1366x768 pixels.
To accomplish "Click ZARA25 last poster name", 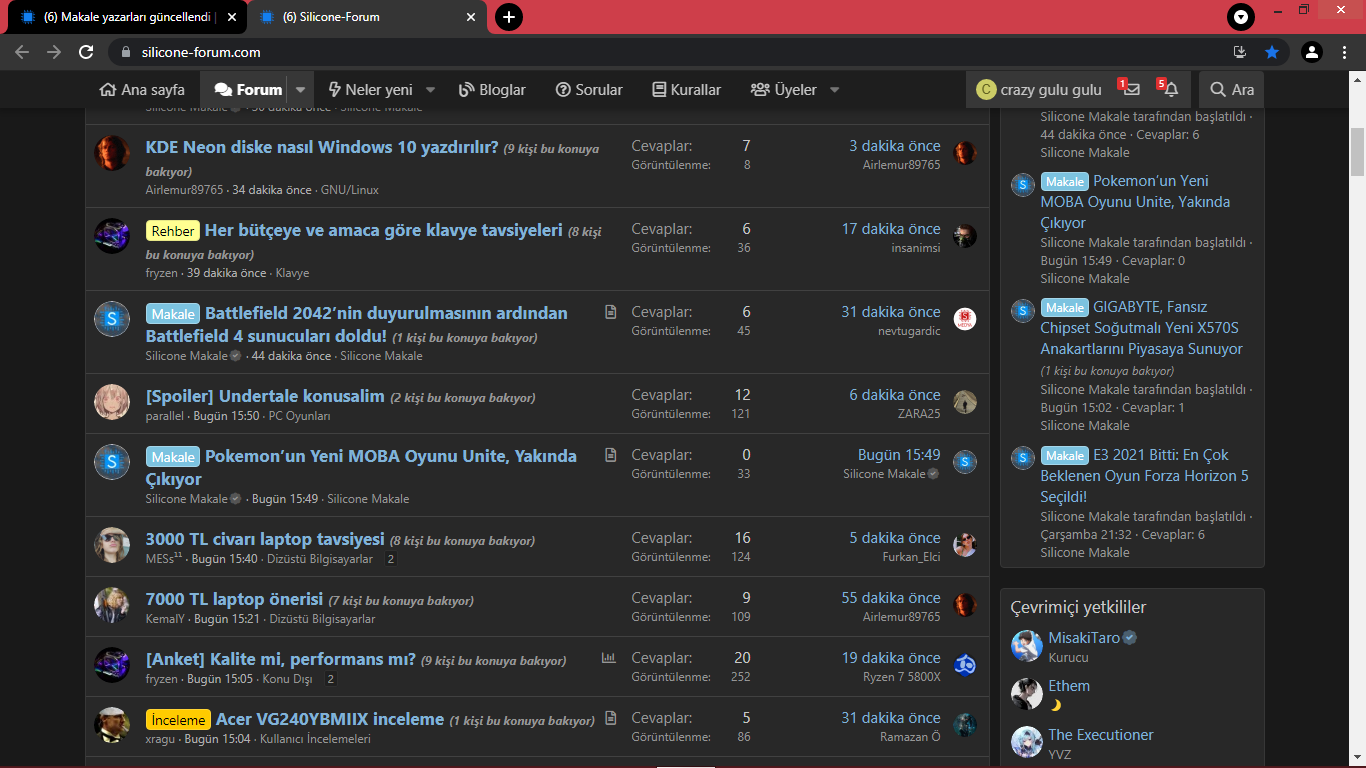I will [x=919, y=414].
